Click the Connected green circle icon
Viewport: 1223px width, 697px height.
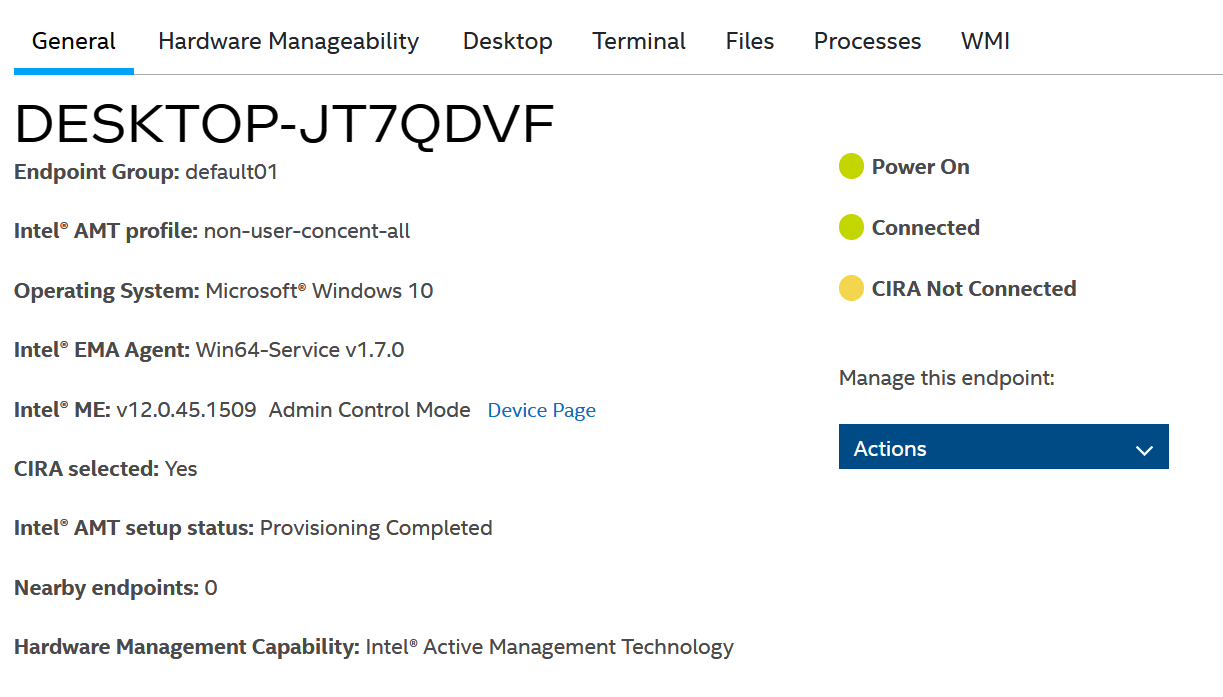(x=851, y=227)
